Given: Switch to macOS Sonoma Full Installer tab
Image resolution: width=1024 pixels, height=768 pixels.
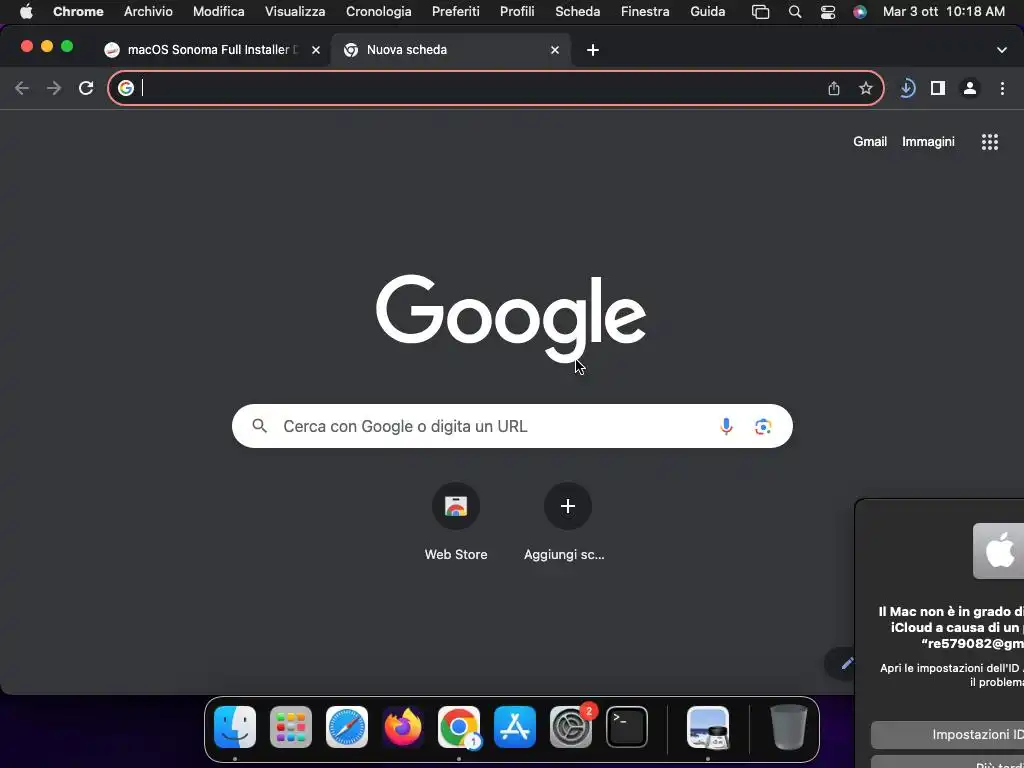Looking at the screenshot, I should point(212,50).
